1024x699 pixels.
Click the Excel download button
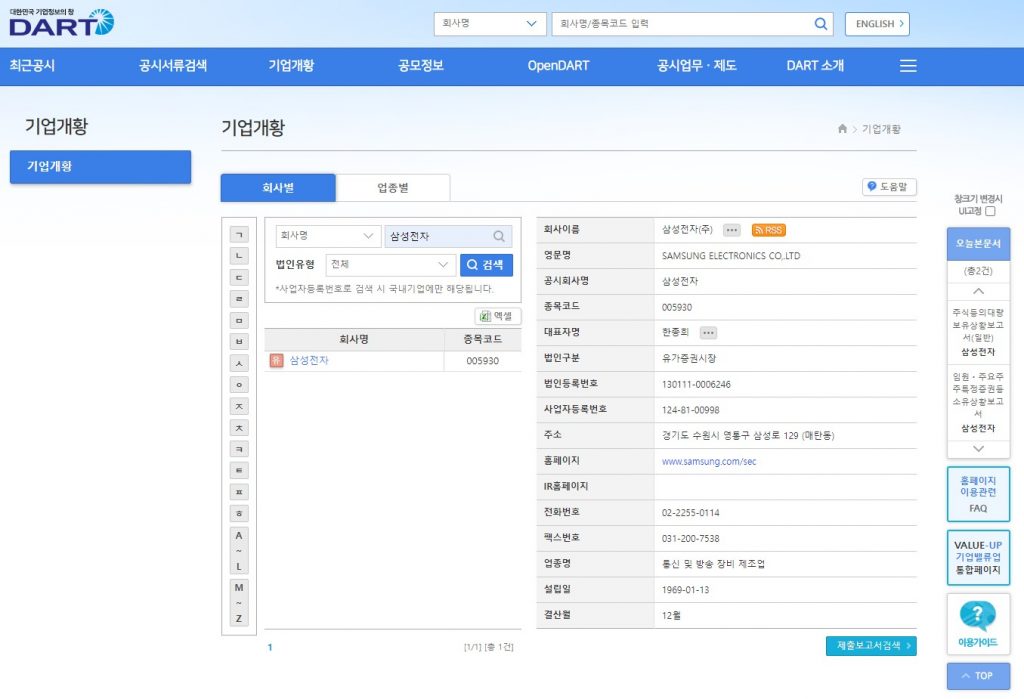coord(498,316)
